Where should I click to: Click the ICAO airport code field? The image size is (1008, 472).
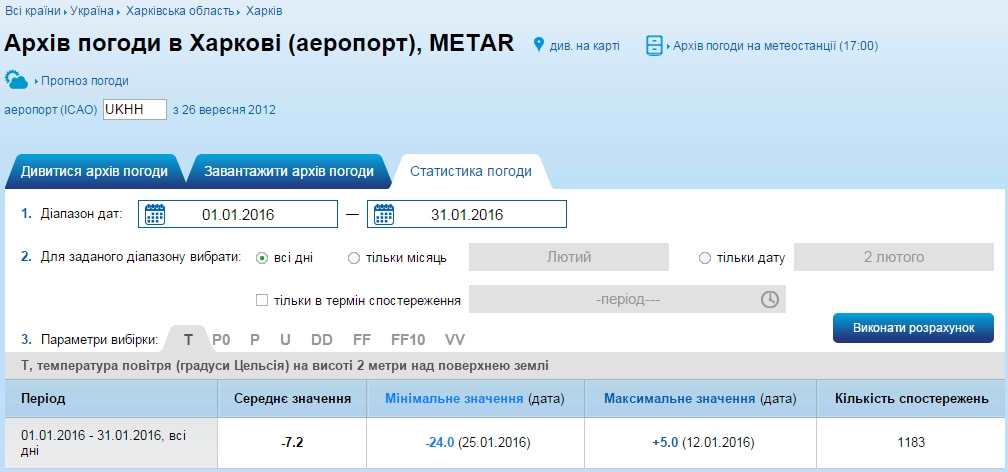(x=135, y=109)
